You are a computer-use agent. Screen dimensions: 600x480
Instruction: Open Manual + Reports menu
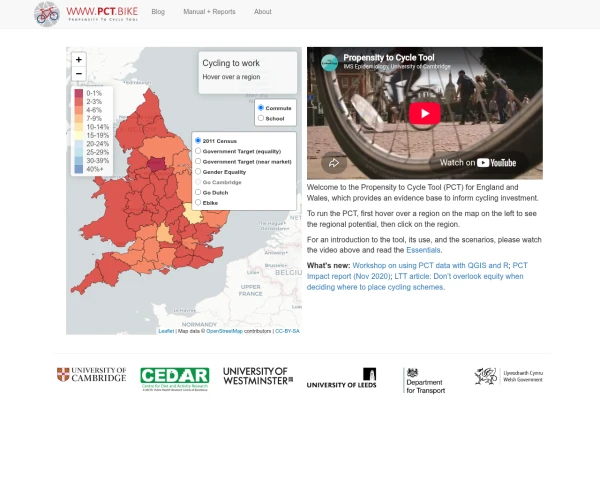[209, 12]
